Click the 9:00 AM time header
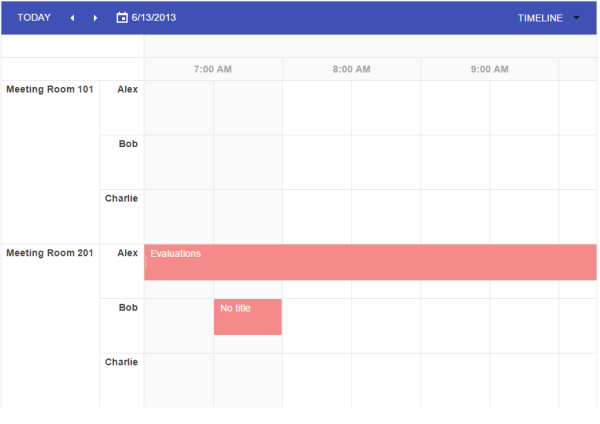The image size is (600, 424). pyautogui.click(x=489, y=69)
